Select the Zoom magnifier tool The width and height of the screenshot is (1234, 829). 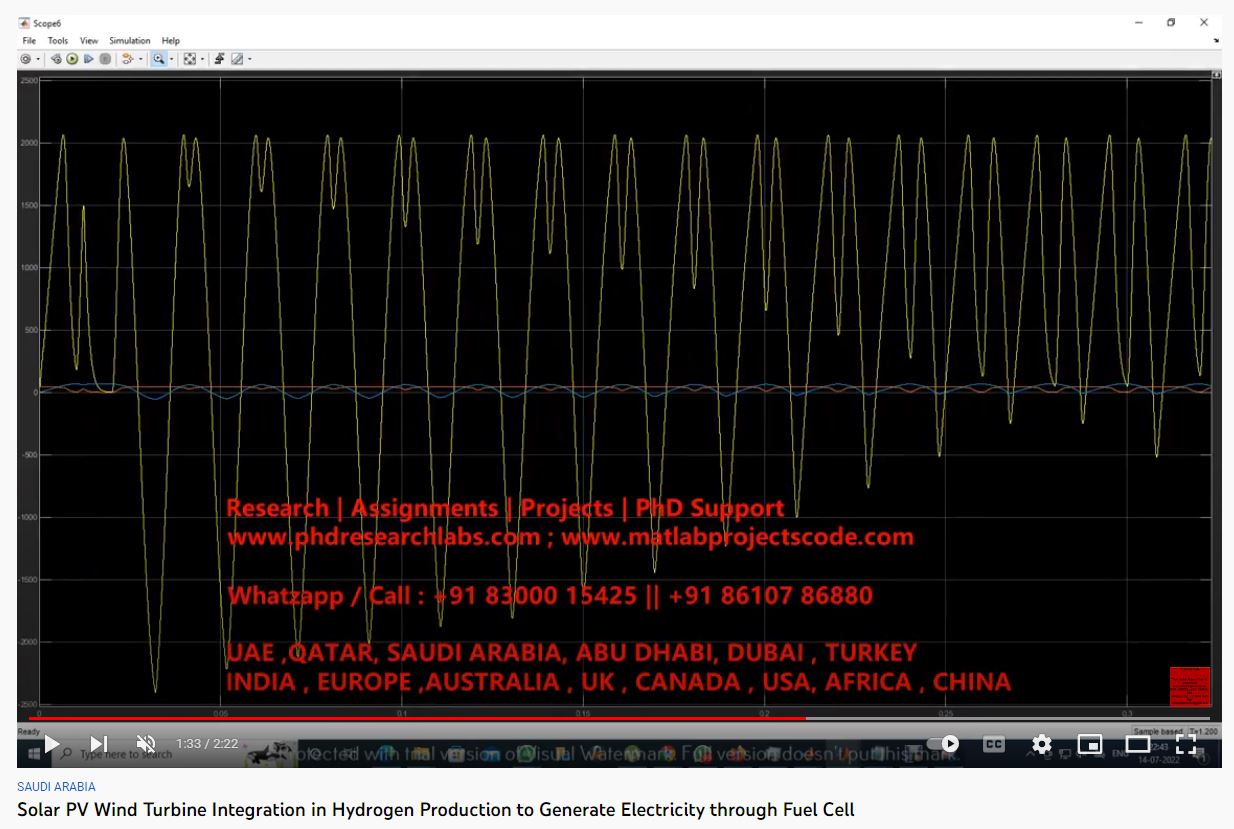(x=158, y=60)
